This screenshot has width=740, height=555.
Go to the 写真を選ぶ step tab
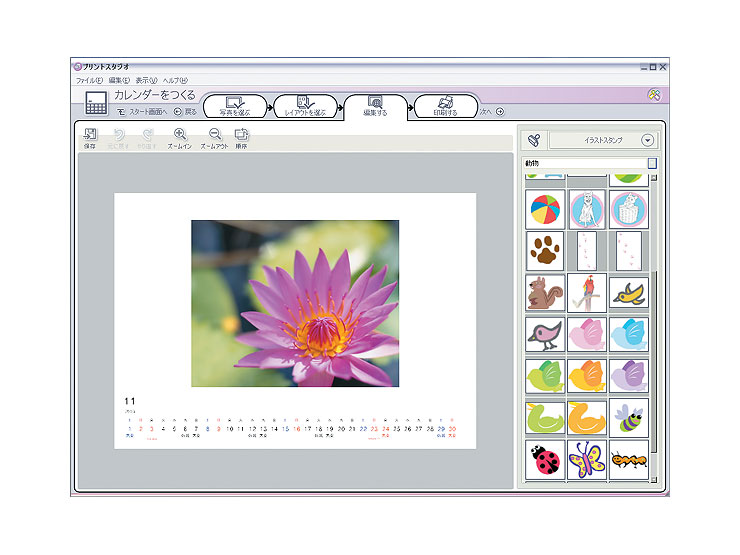pyautogui.click(x=236, y=105)
